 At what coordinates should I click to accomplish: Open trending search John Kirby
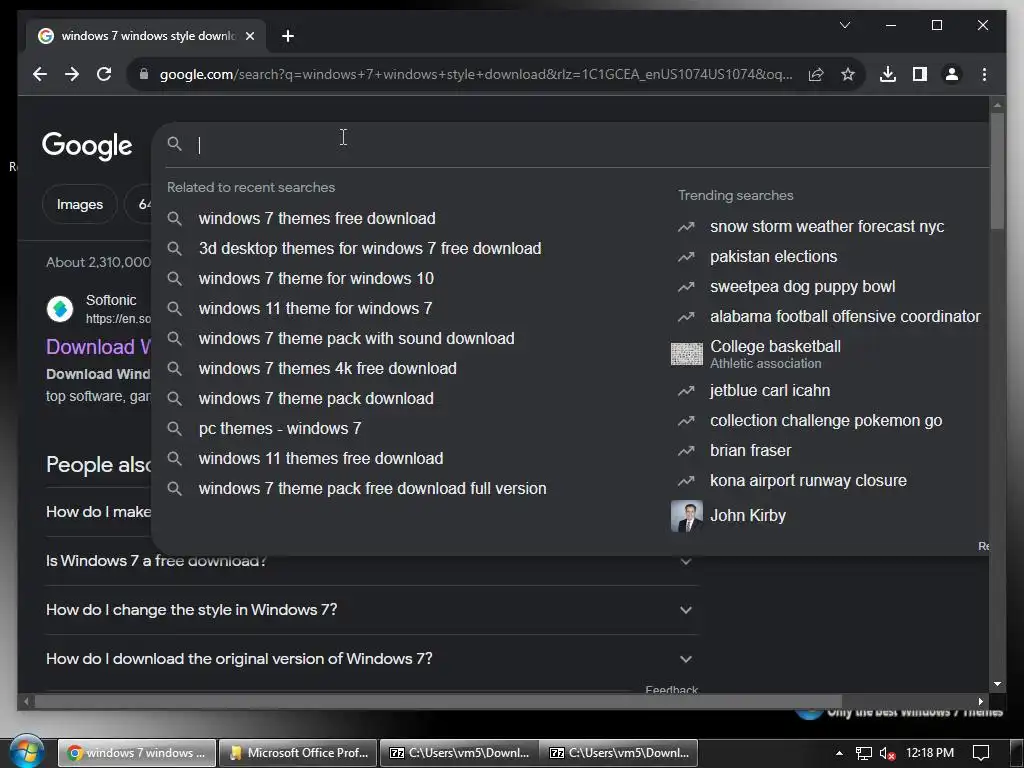coord(748,516)
